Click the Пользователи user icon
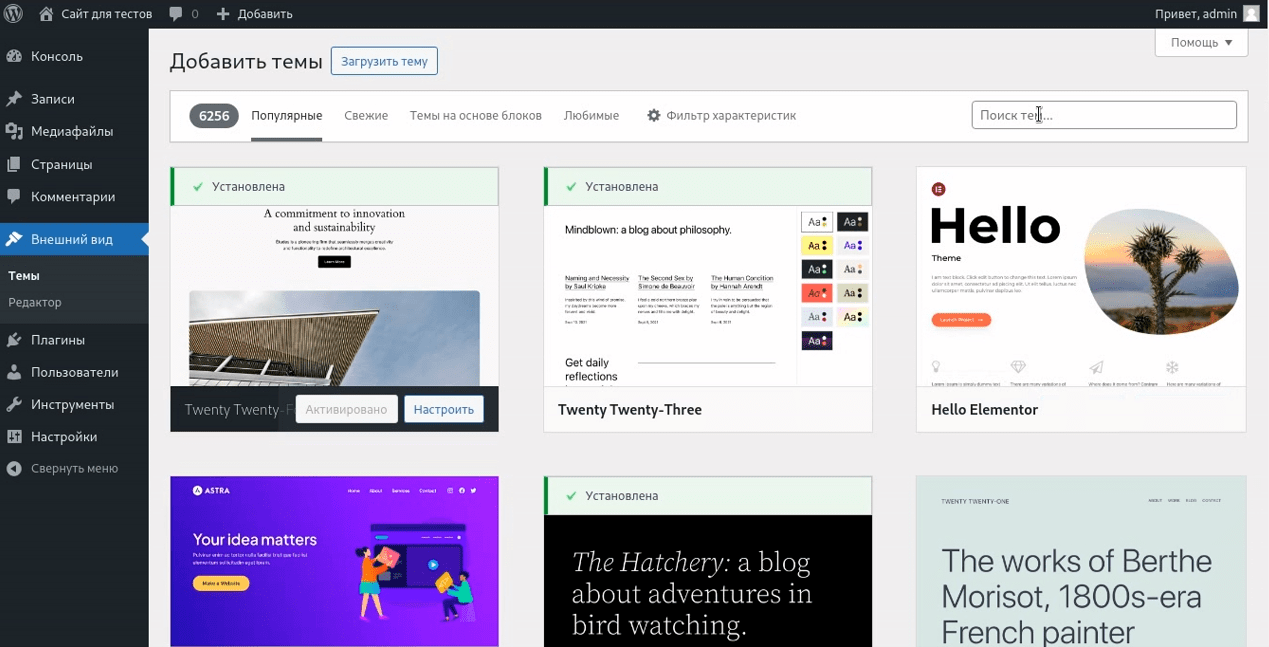 pyautogui.click(x=14, y=372)
